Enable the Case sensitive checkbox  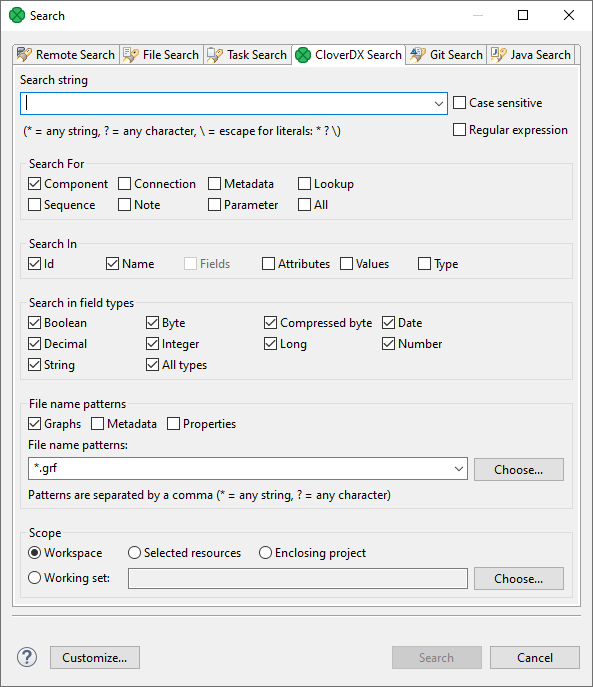click(459, 103)
